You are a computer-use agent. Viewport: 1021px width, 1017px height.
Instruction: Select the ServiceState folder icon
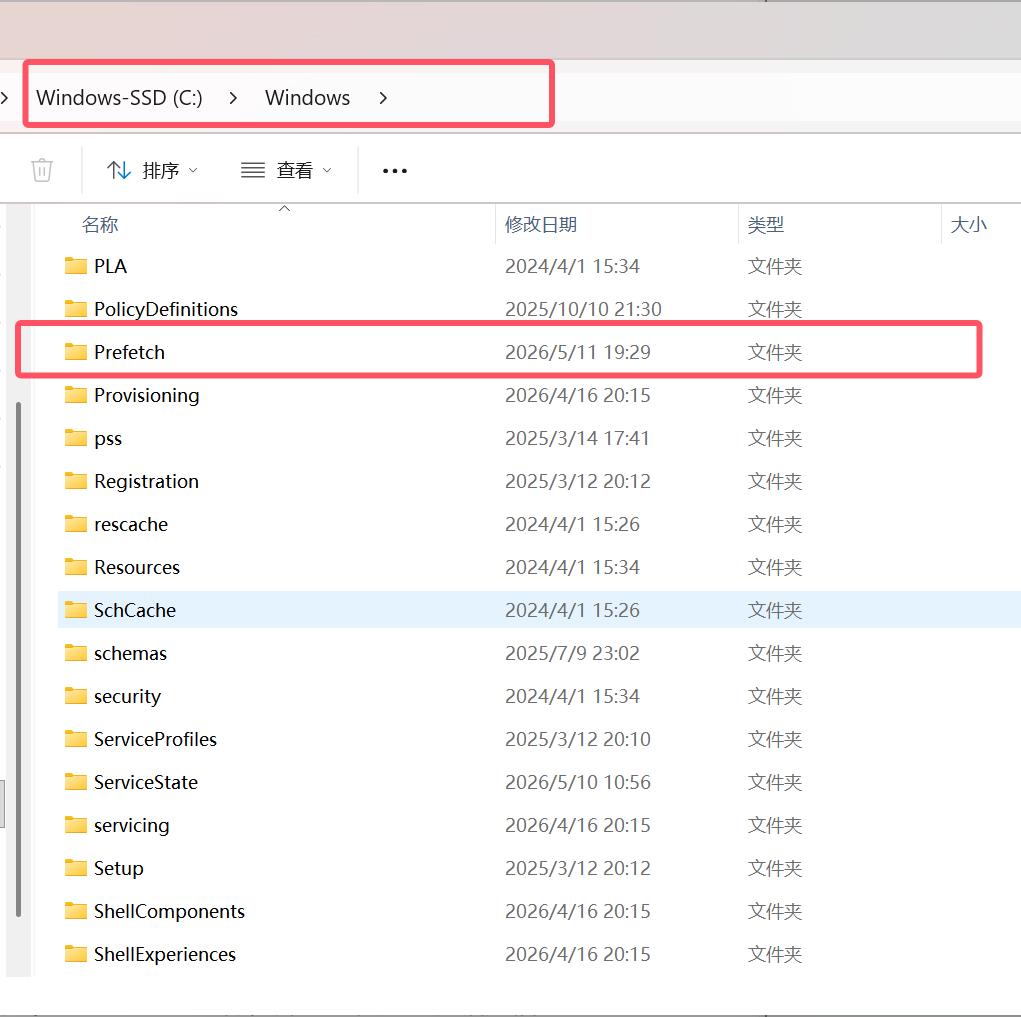coord(76,781)
